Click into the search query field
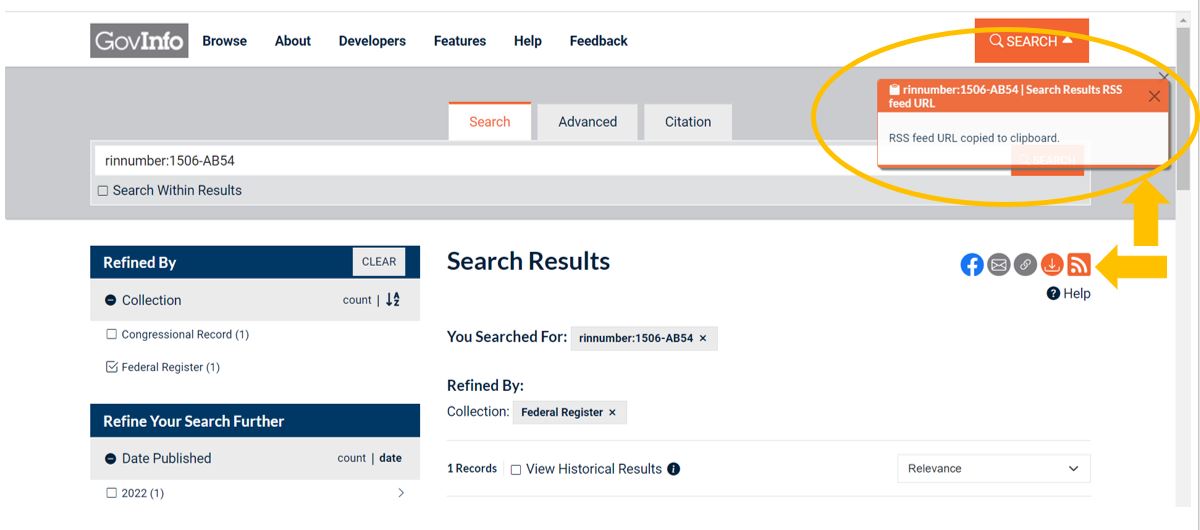Viewport: 1200px width, 530px height. point(553,160)
